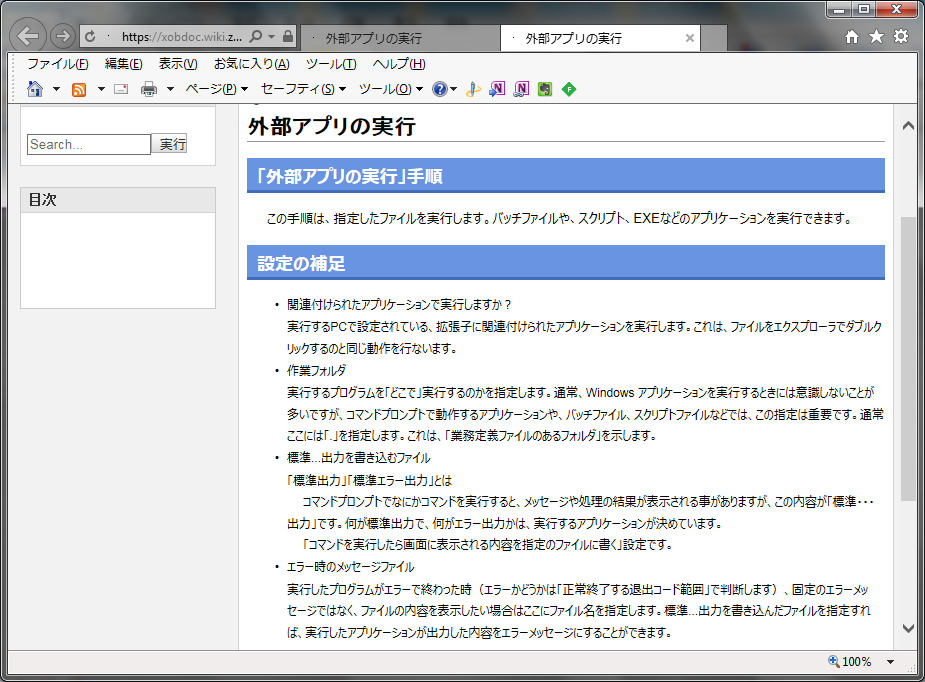Click the Evernote clipper icon
This screenshot has width=925, height=682.
point(544,89)
